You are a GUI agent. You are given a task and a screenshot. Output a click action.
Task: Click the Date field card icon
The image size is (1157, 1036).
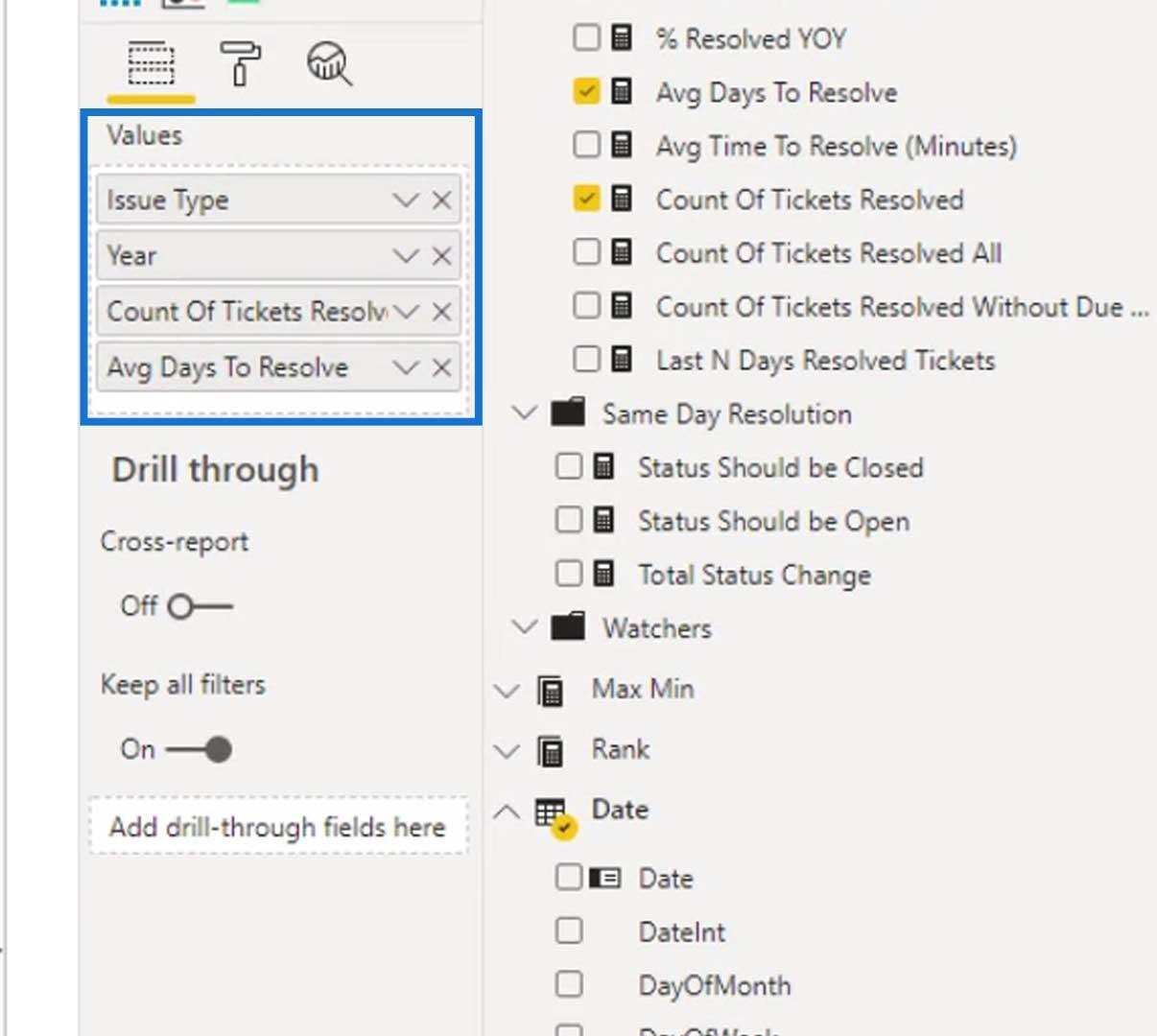point(604,877)
